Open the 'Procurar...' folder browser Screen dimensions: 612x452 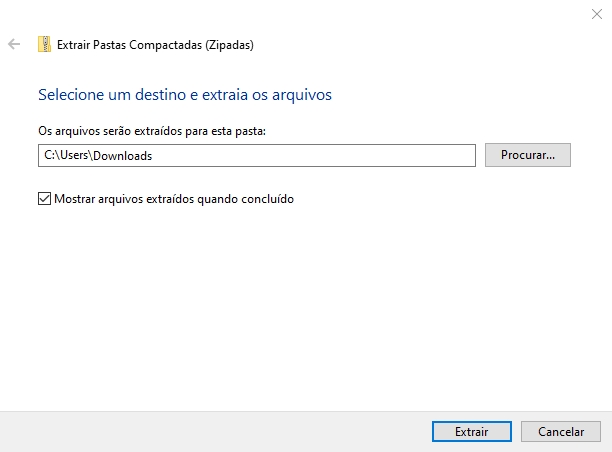(527, 156)
